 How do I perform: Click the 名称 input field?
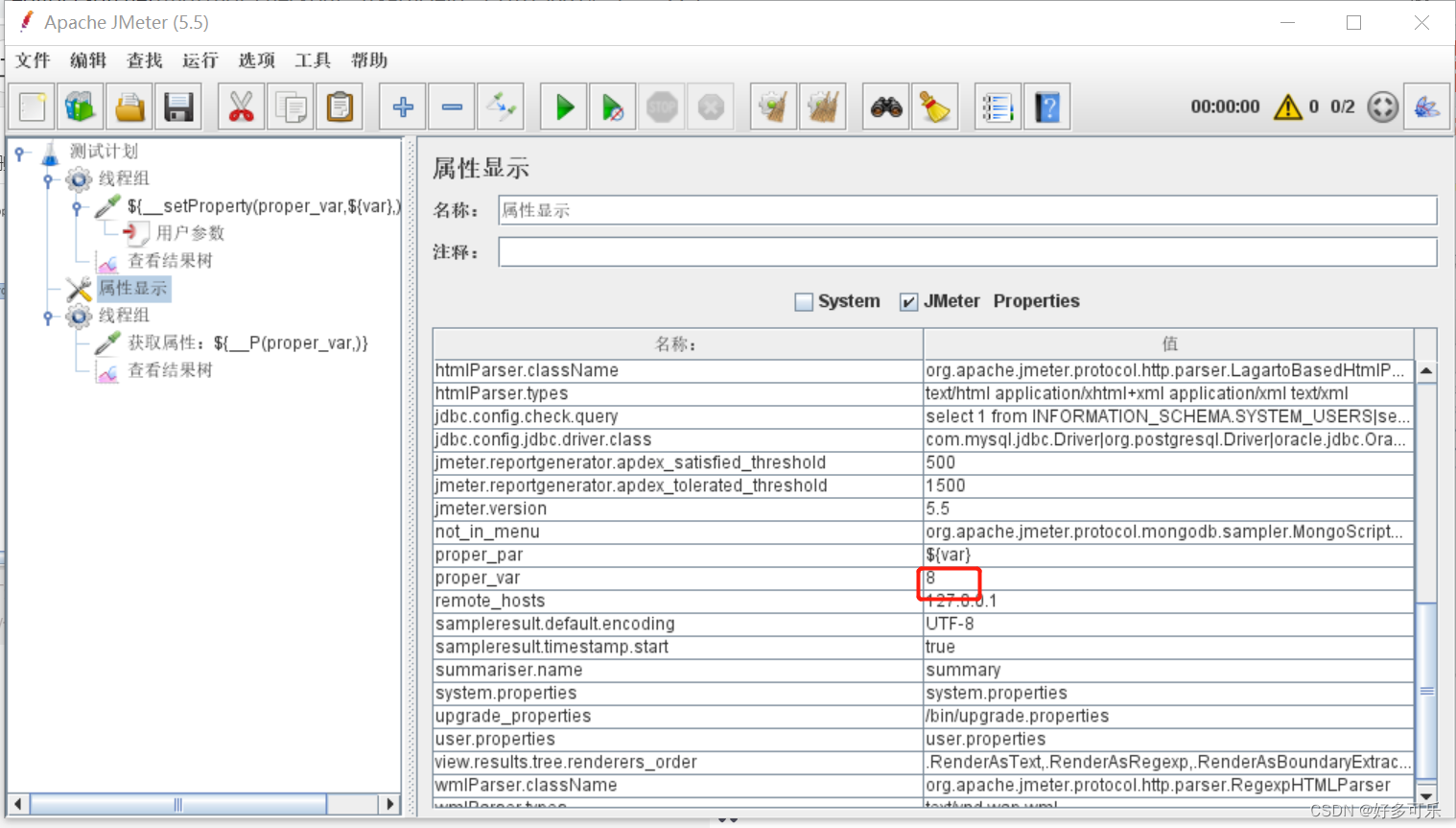point(967,210)
